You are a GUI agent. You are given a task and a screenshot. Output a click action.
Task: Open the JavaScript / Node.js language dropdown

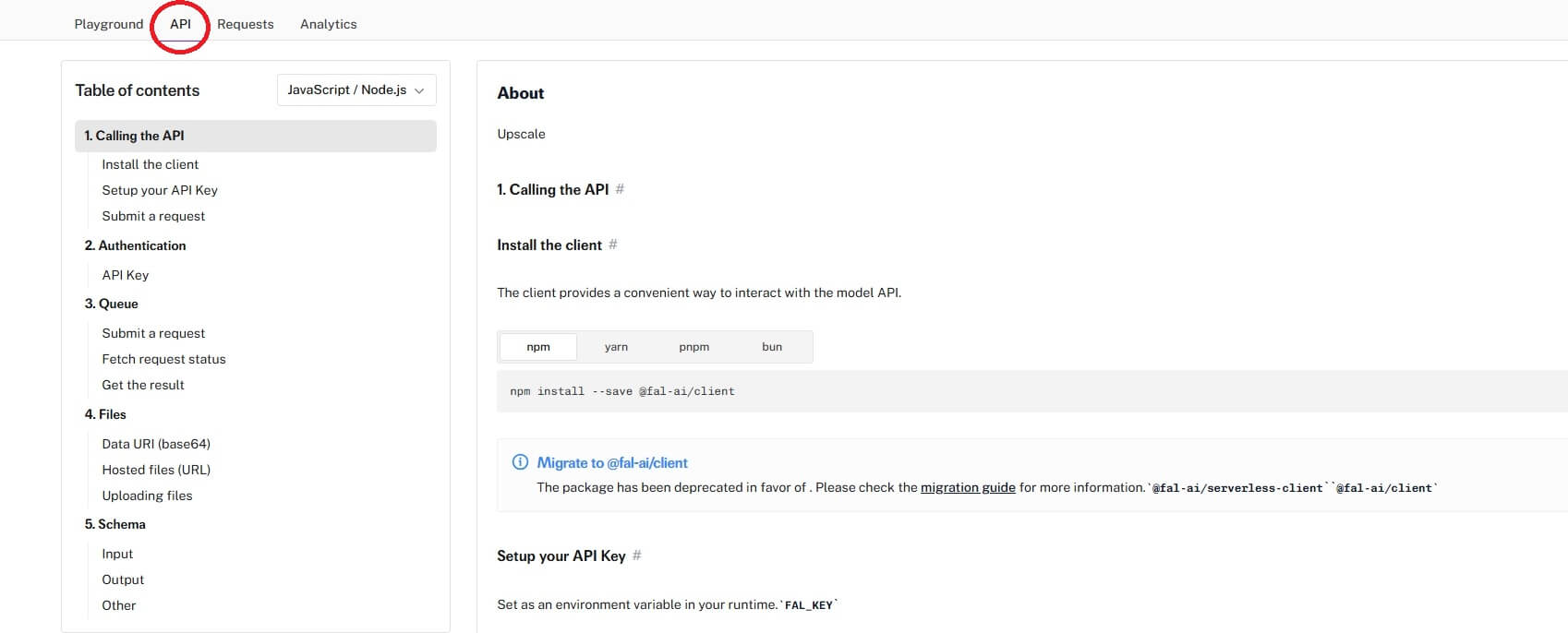coord(356,90)
